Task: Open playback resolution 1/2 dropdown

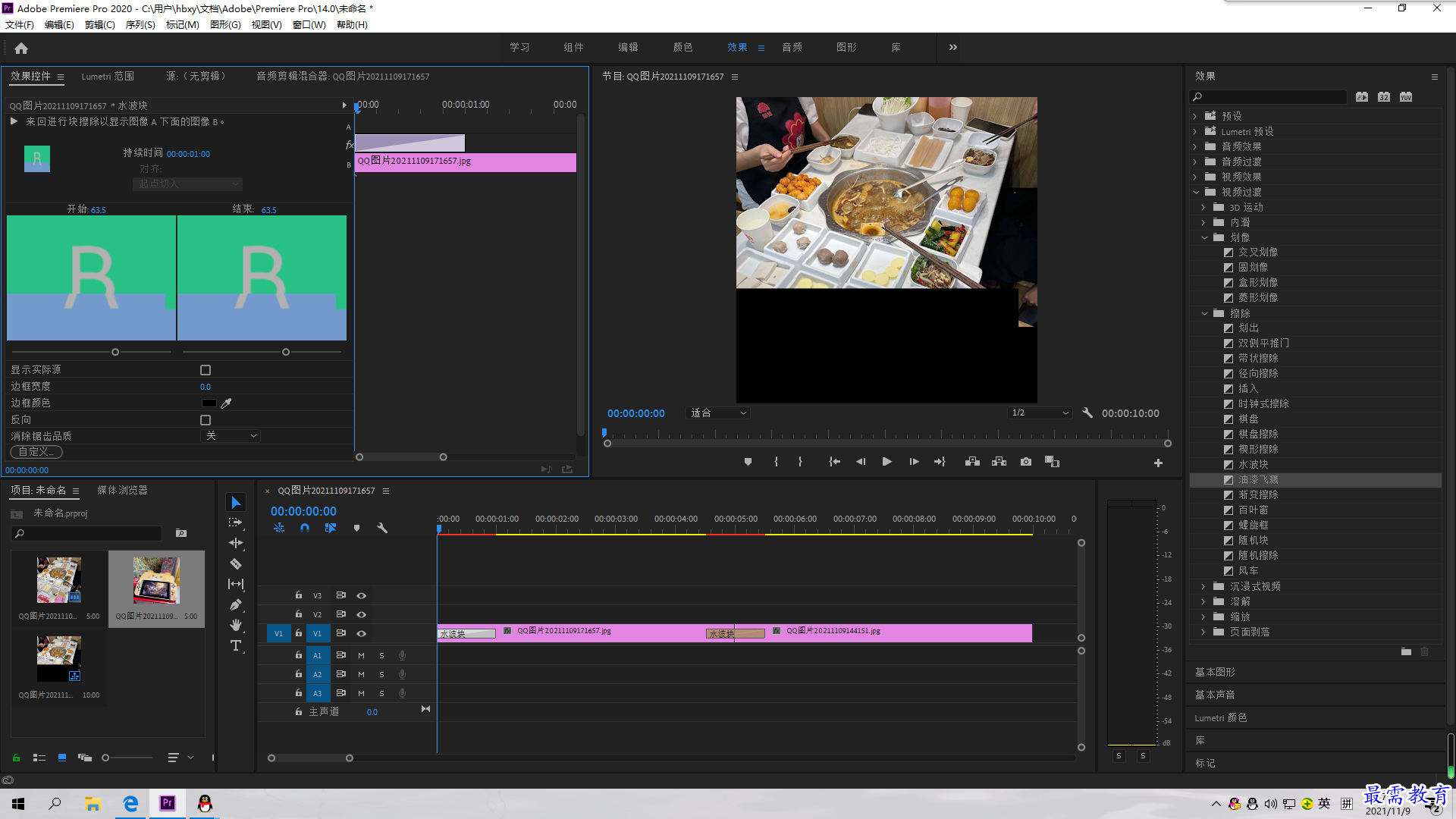Action: (1040, 413)
